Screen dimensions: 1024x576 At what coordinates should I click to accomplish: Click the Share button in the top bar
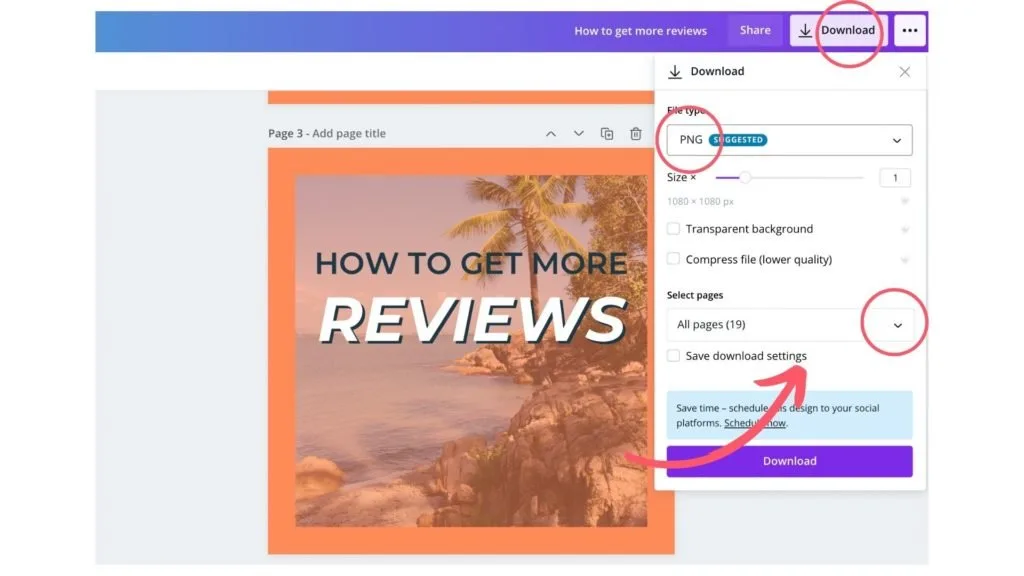pyautogui.click(x=754, y=30)
